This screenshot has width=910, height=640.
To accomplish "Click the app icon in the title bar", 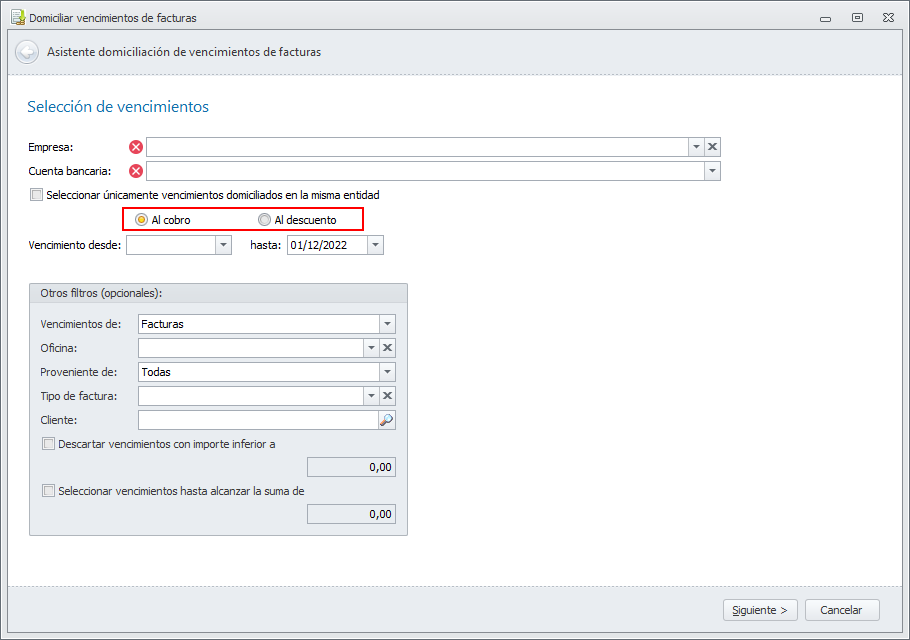I will (18, 17).
